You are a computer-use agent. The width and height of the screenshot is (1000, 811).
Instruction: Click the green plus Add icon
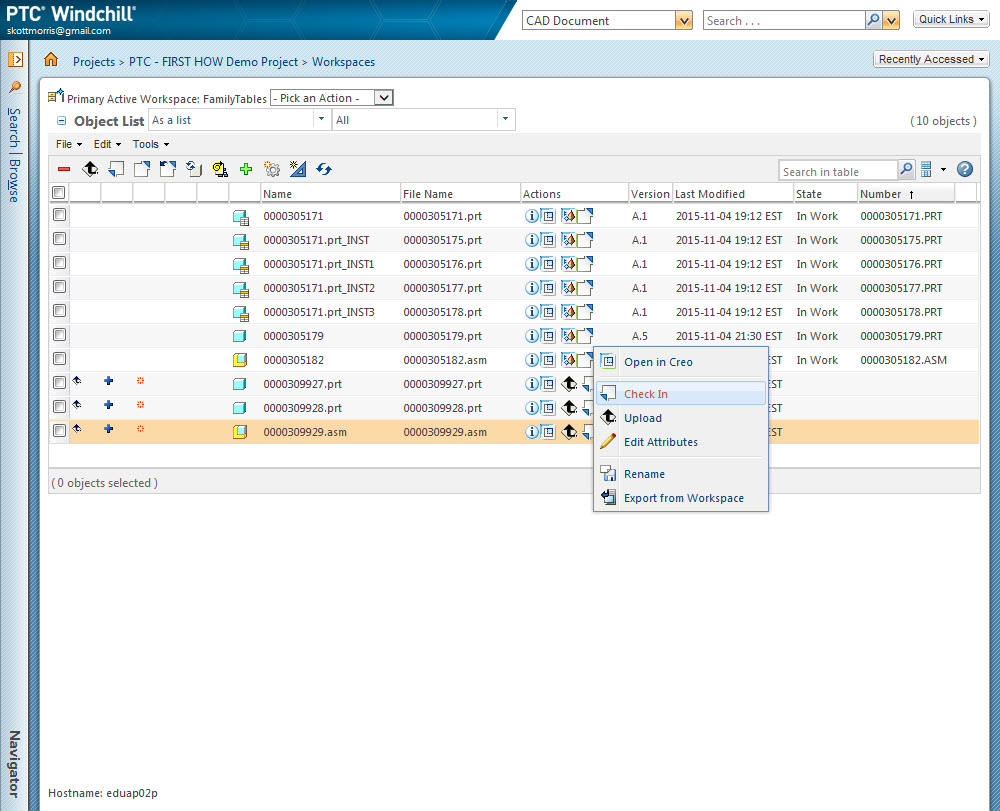point(246,169)
